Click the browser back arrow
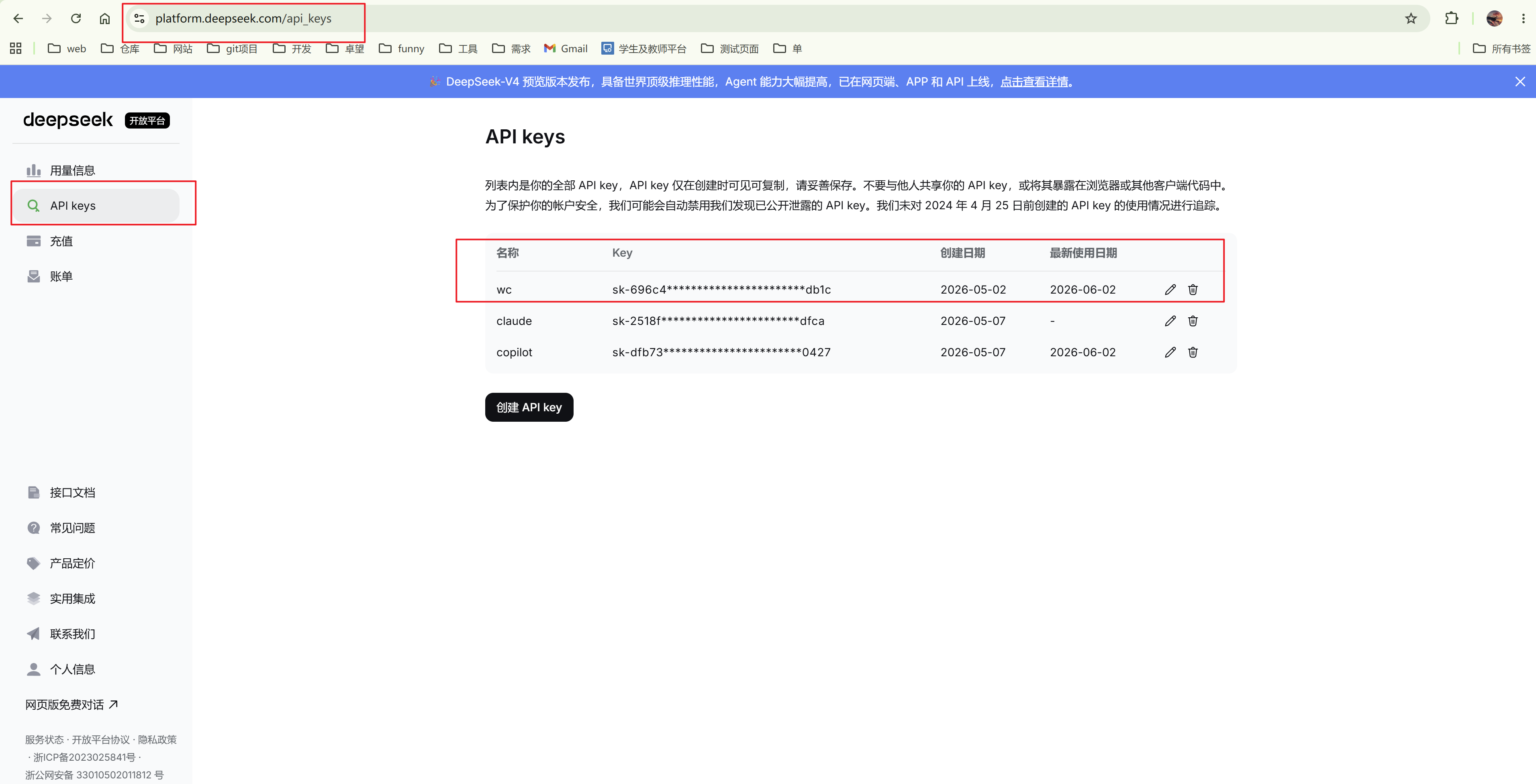Image resolution: width=1536 pixels, height=784 pixels. pyautogui.click(x=18, y=18)
